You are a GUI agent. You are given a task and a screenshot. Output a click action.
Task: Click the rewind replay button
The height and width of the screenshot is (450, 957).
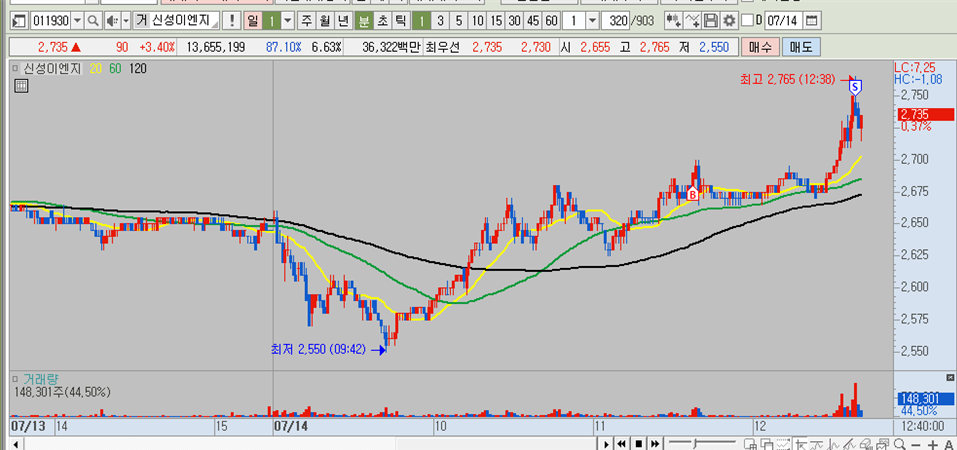click(x=622, y=443)
